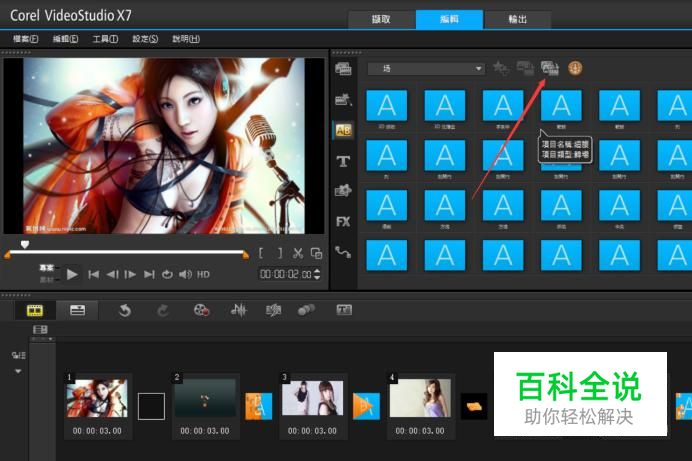Open the Subtitle Editor icon
692x461 pixels.
coord(344,310)
